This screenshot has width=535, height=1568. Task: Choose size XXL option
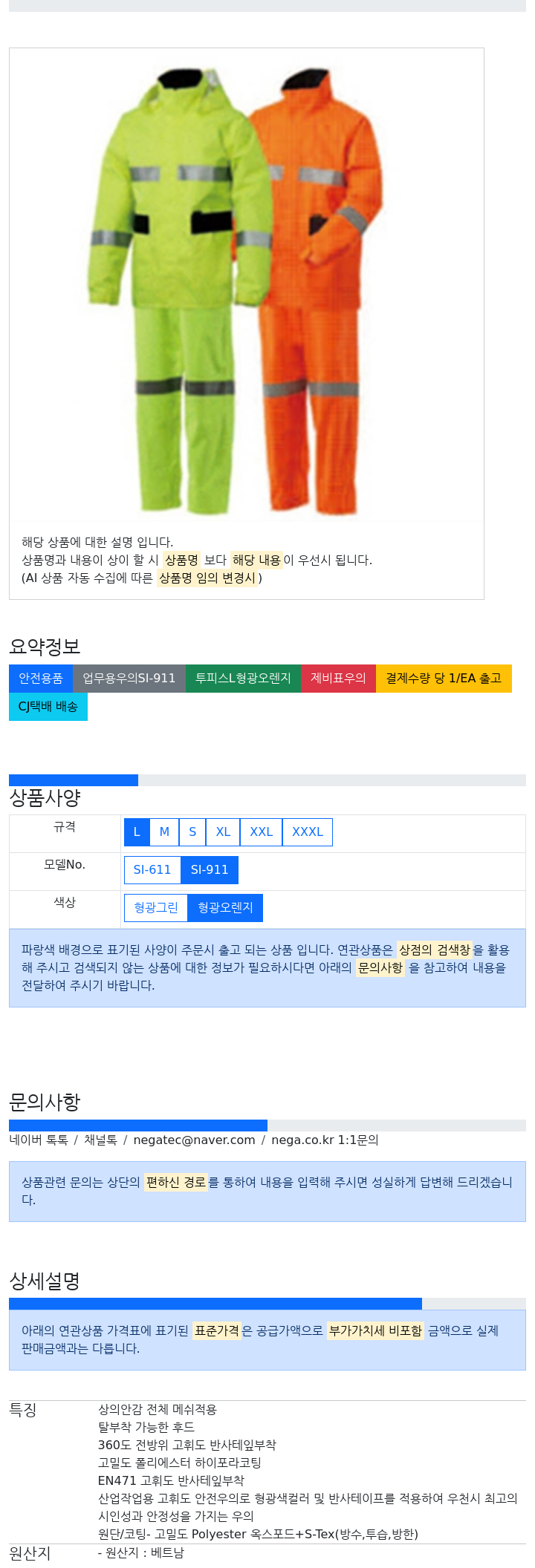click(x=261, y=832)
